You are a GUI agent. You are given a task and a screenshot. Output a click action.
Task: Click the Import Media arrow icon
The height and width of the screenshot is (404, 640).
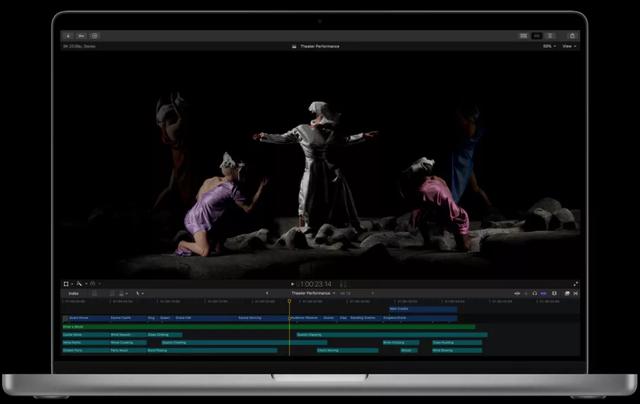[68, 36]
